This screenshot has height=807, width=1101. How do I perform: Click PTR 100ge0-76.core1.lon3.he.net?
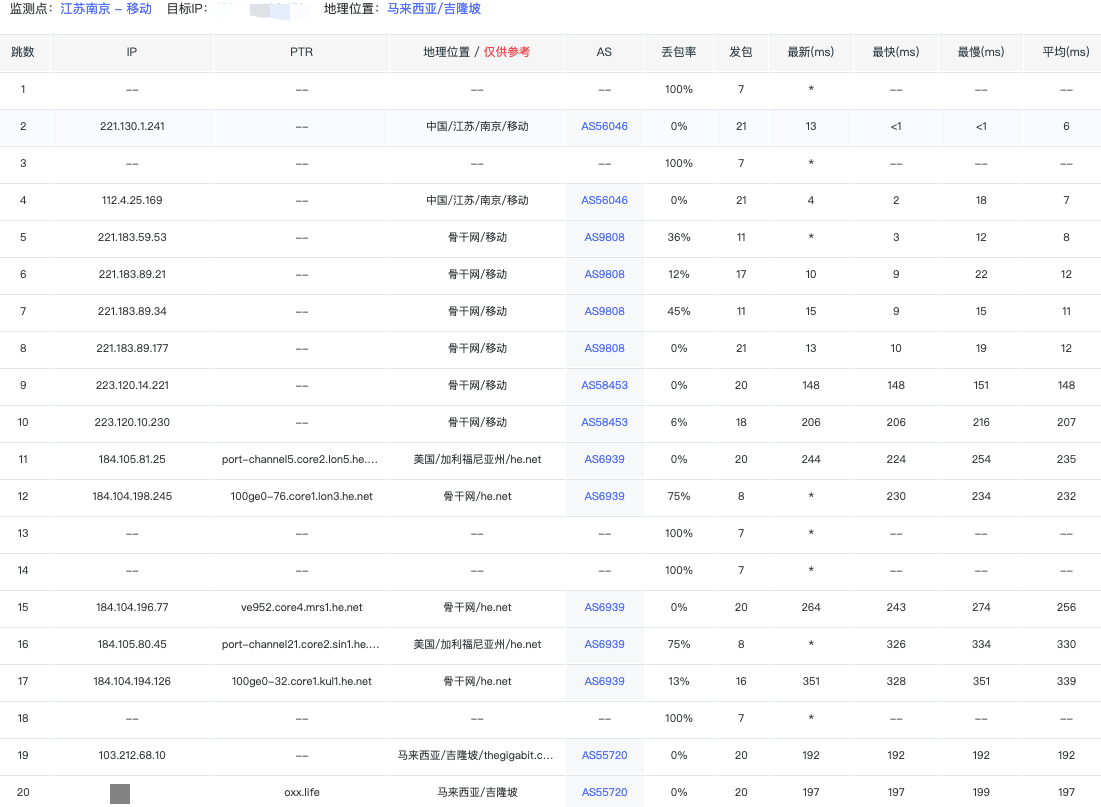point(302,496)
